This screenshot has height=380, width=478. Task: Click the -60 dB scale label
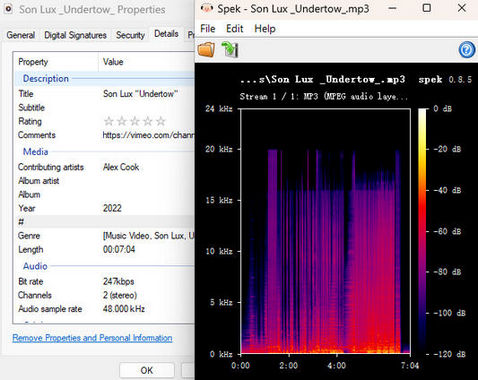[447, 231]
